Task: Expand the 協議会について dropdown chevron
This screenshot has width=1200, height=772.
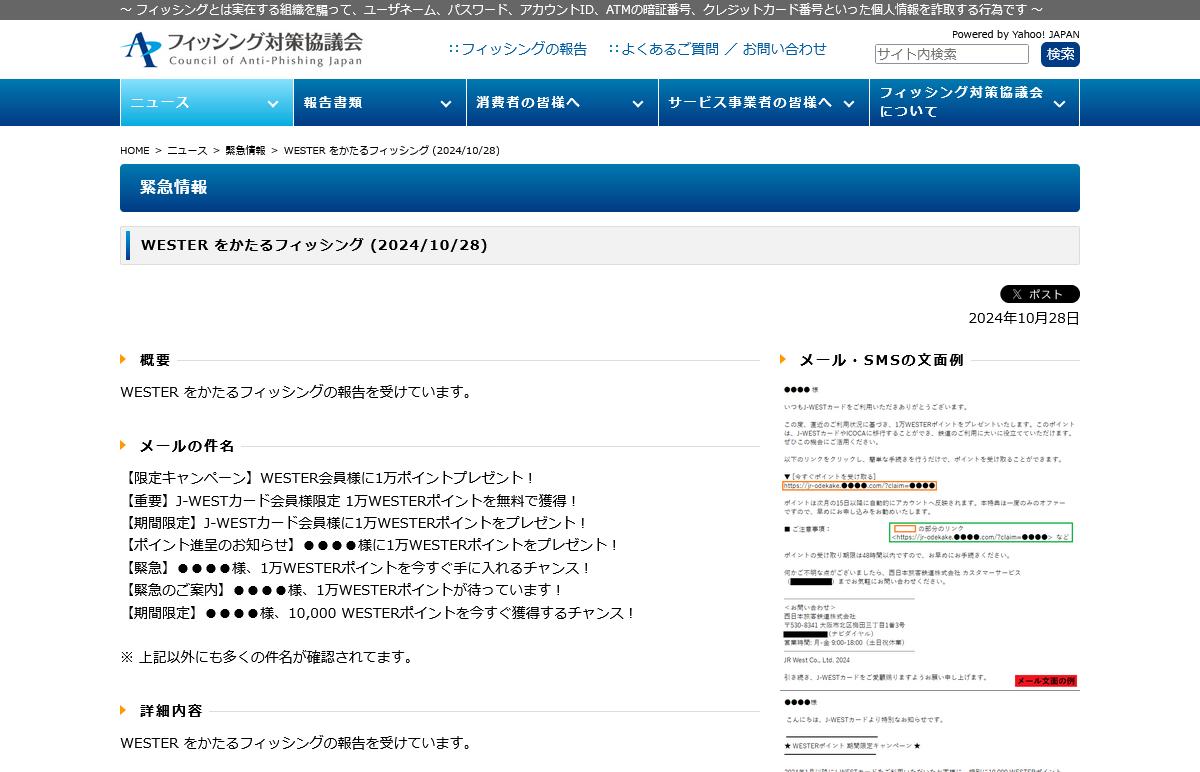Action: (1059, 103)
